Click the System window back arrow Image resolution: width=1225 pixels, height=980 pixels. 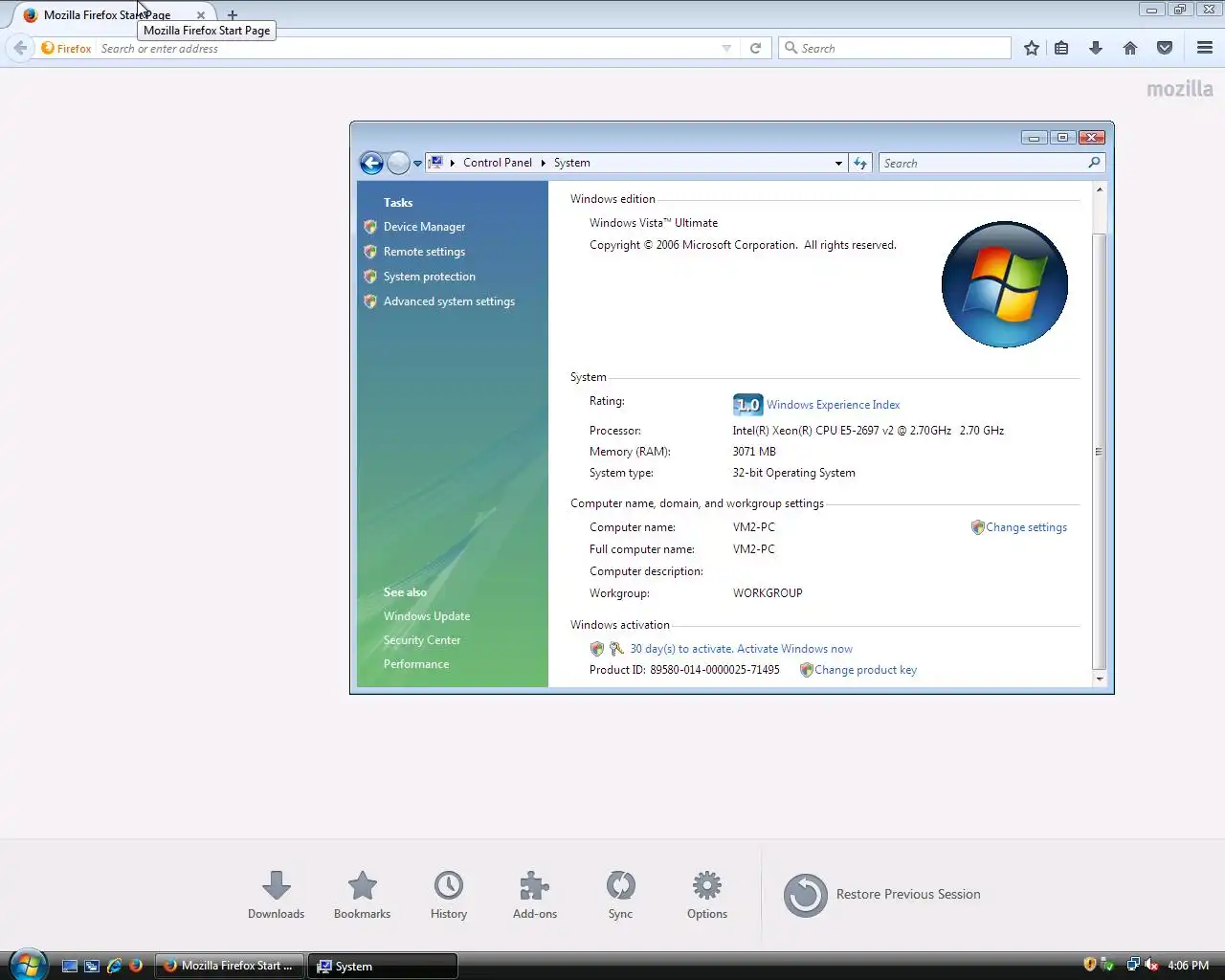pos(372,164)
